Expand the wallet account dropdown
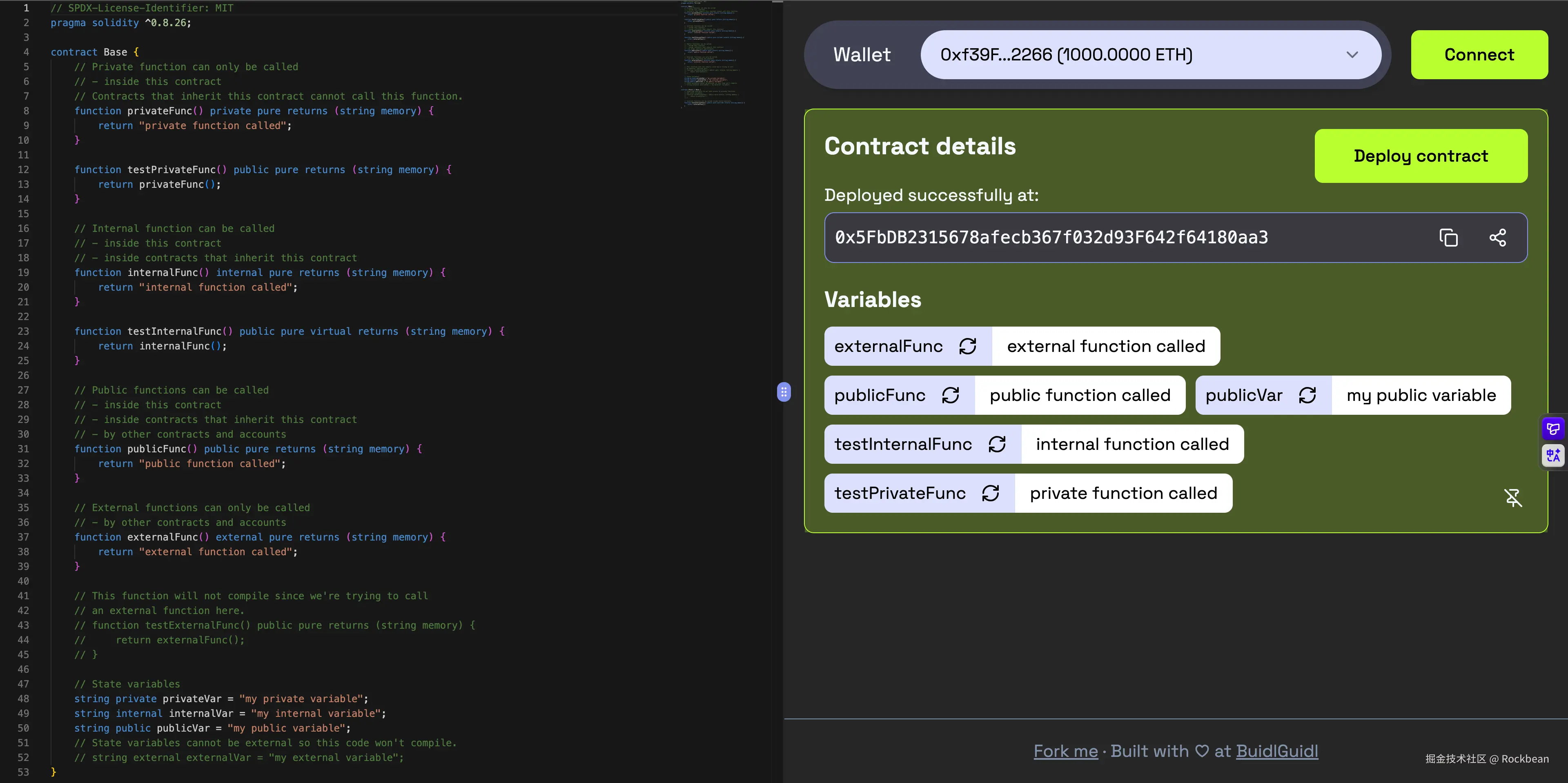This screenshot has height=783, width=1568. [1352, 54]
